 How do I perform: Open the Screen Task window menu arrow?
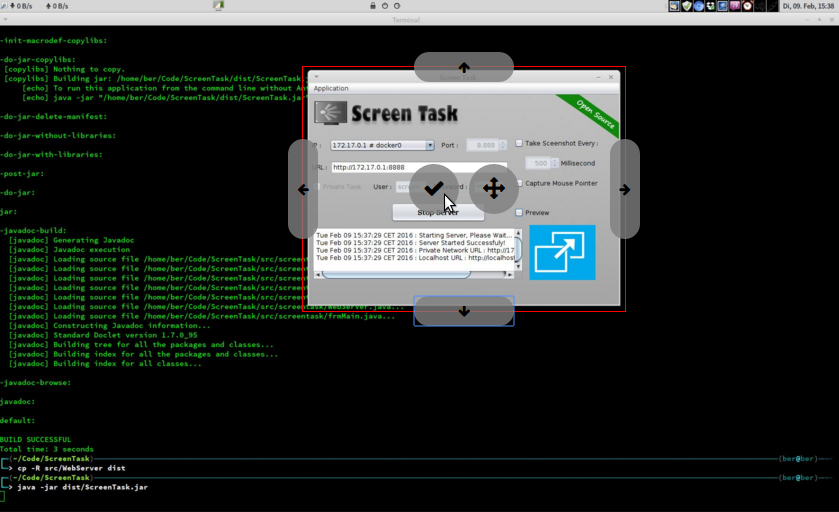click(316, 77)
